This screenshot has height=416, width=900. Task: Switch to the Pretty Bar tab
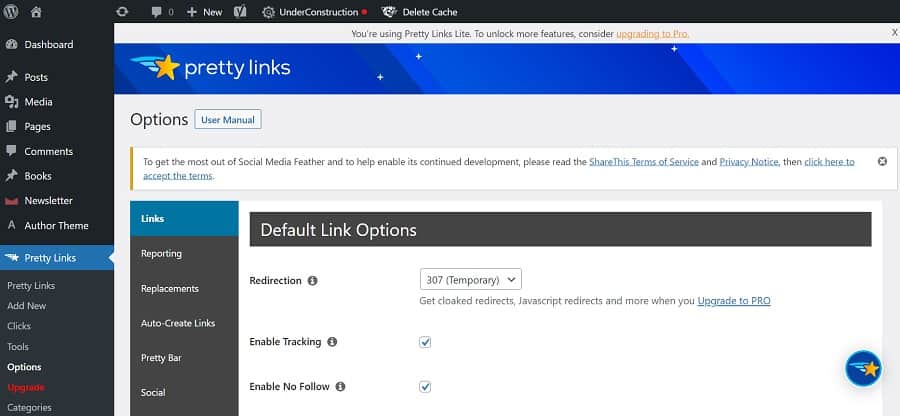tap(184, 358)
